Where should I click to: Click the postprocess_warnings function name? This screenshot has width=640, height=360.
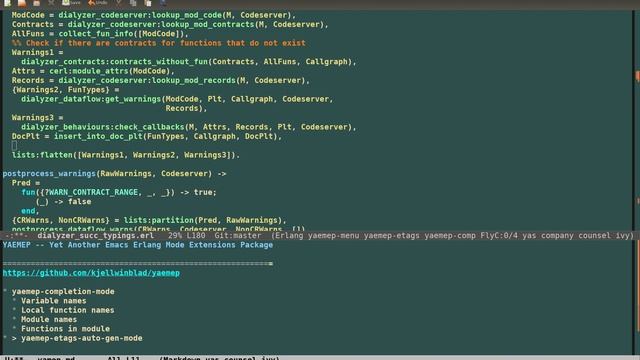click(49, 174)
